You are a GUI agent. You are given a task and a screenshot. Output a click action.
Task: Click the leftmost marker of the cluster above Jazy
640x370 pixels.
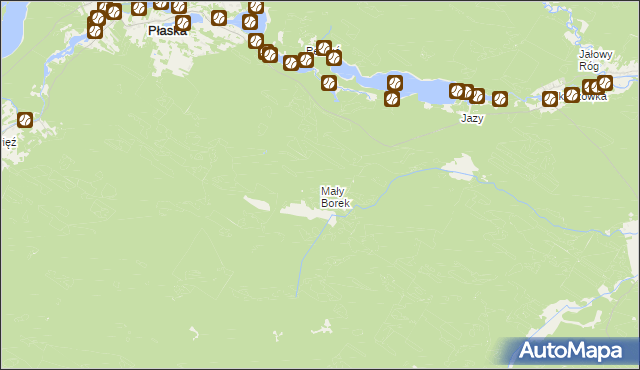(x=457, y=91)
